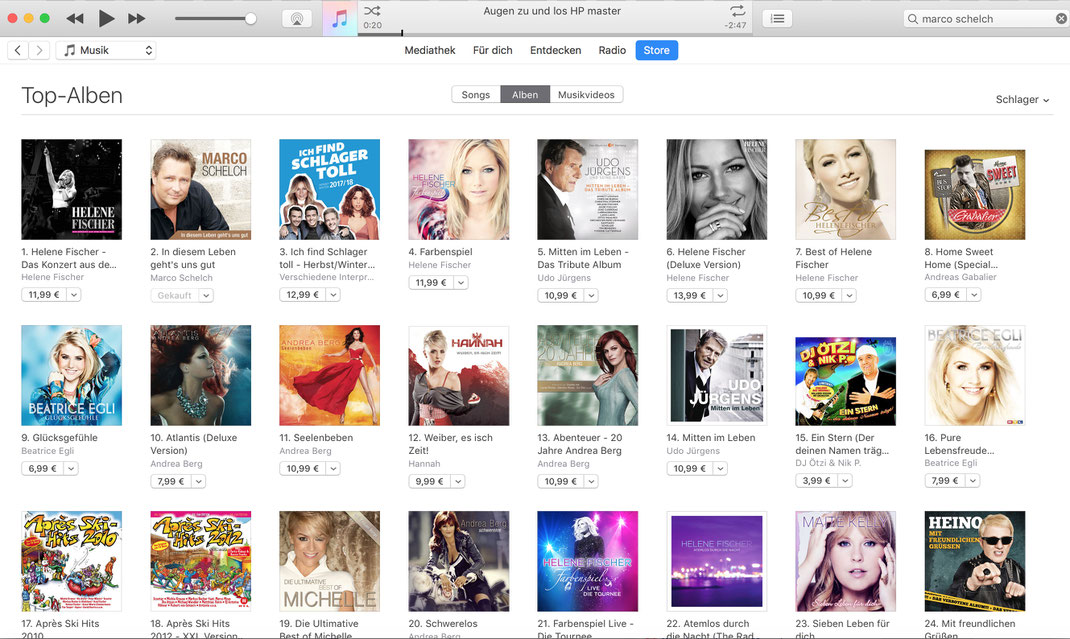Expand options arrow for Farbenspiel album

coord(461,283)
